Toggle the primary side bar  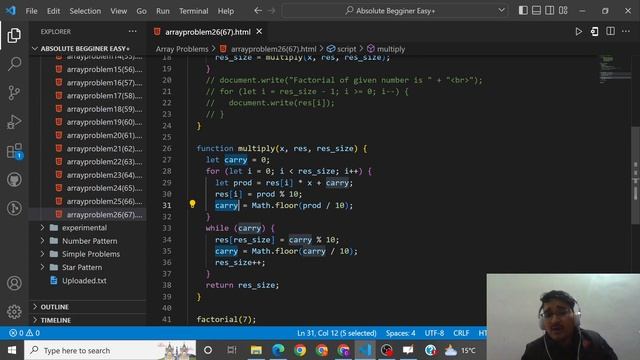pos(523,11)
